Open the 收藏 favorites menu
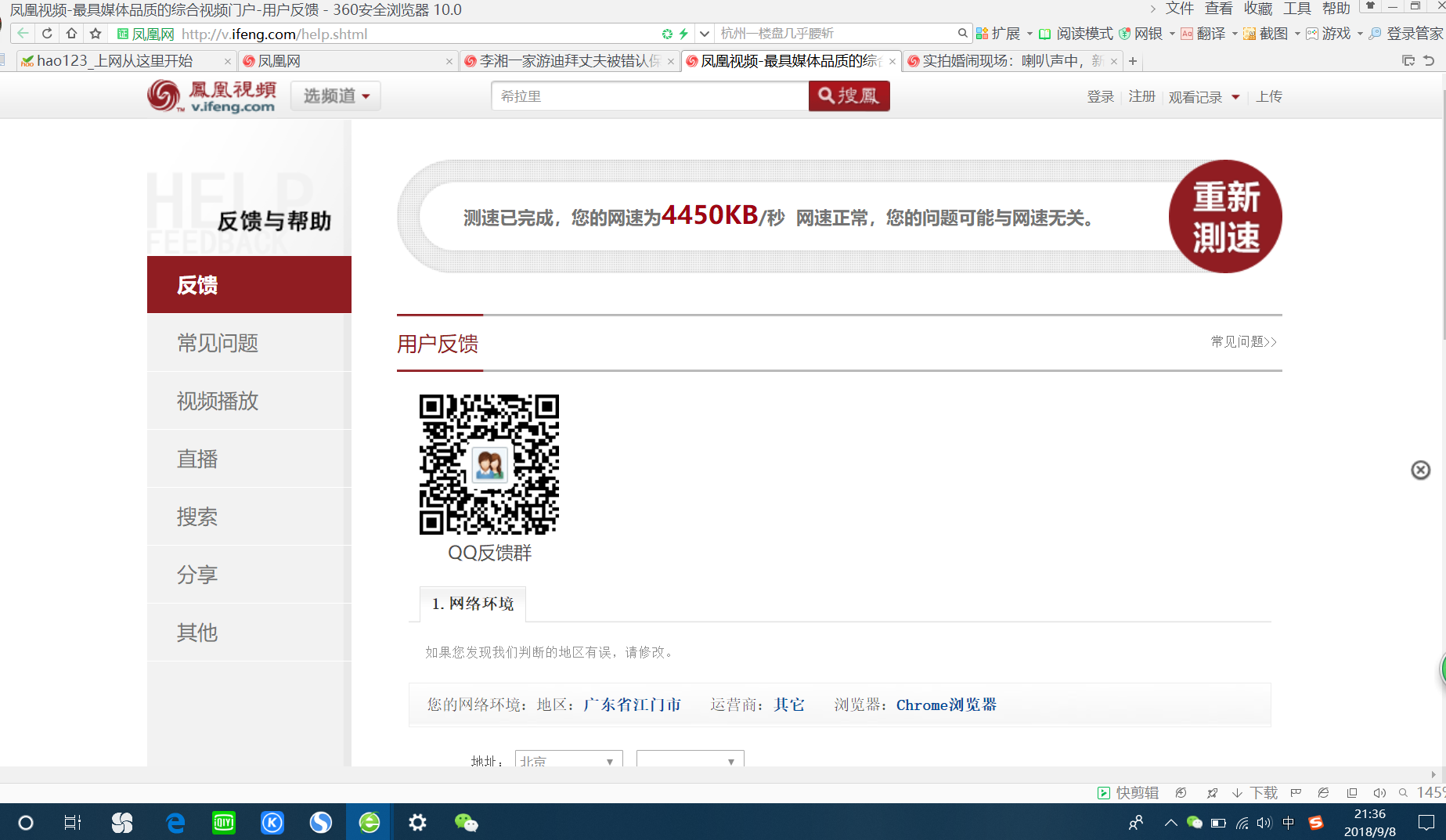The width and height of the screenshot is (1446, 840). coord(1257,9)
